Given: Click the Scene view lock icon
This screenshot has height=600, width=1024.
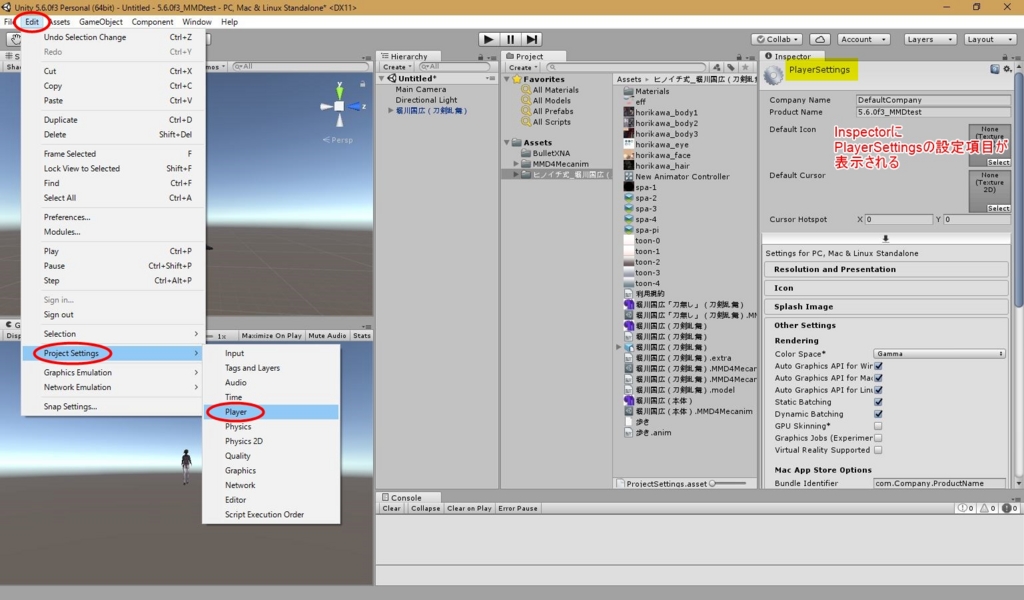Looking at the screenshot, I should (x=362, y=84).
